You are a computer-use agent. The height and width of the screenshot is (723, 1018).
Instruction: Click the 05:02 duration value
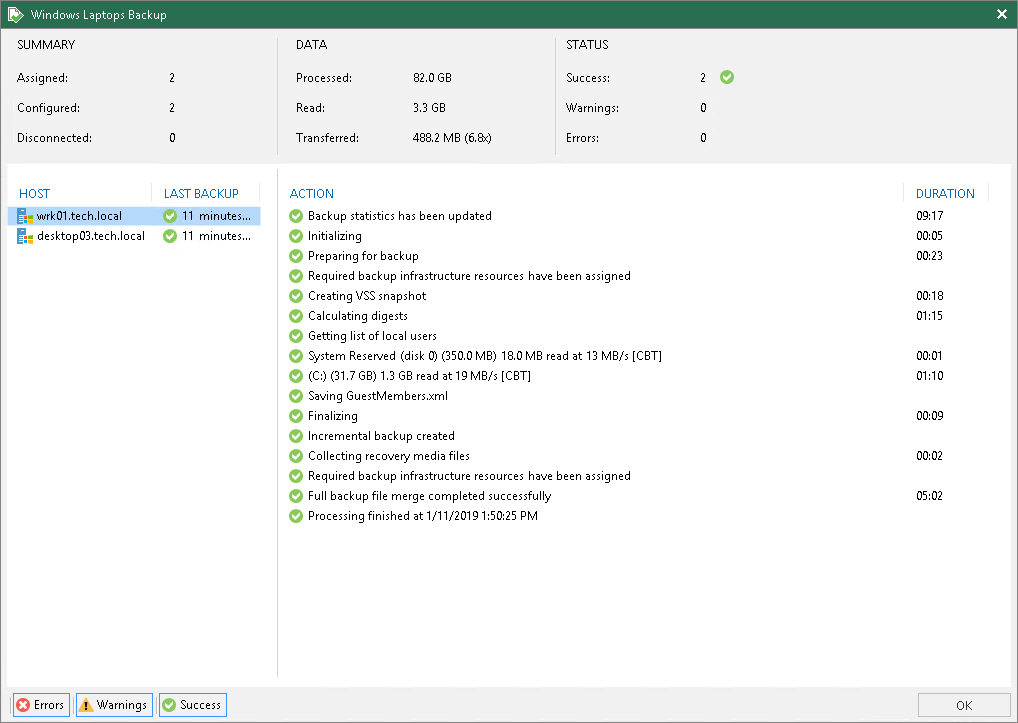click(930, 496)
